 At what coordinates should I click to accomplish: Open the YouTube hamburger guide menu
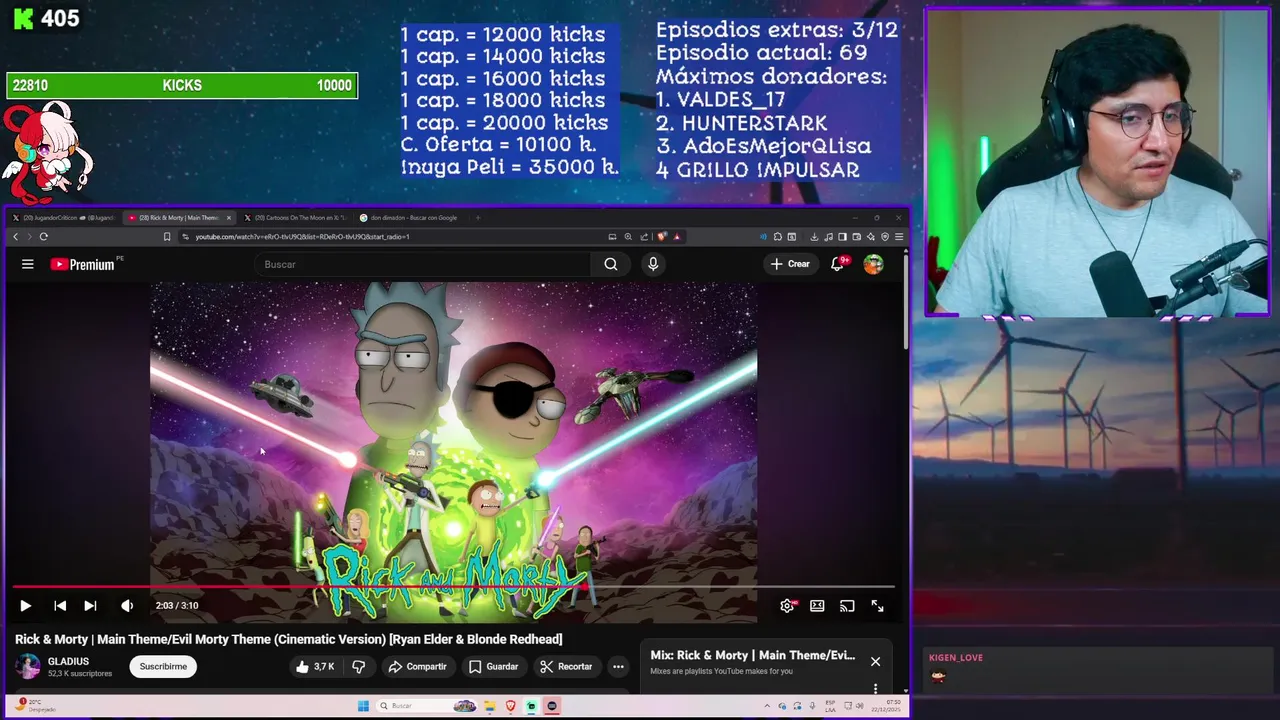pos(28,264)
